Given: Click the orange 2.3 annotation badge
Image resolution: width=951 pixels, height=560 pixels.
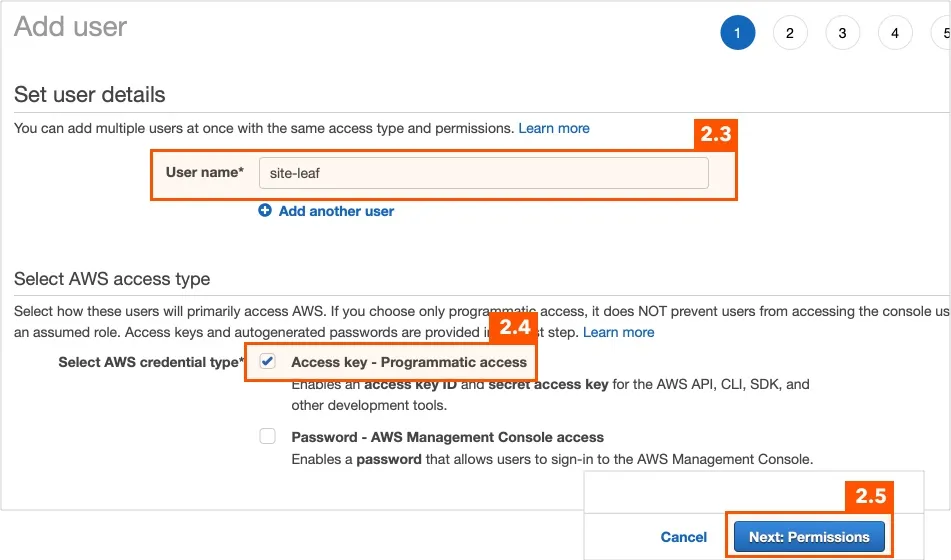Looking at the screenshot, I should tap(716, 134).
